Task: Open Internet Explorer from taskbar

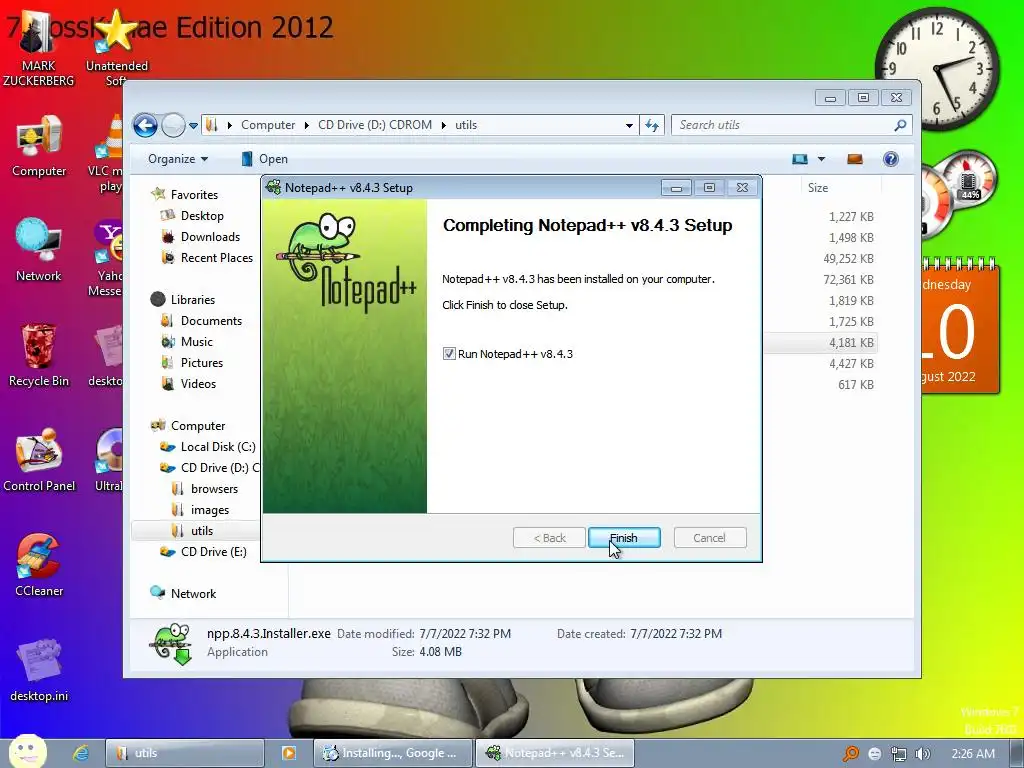Action: 81,753
